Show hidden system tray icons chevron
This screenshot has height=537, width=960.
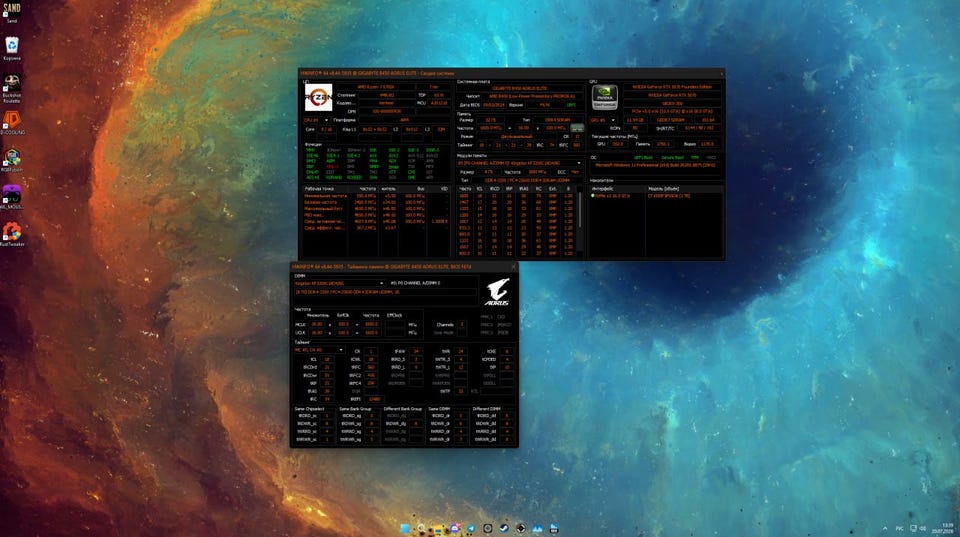click(885, 528)
